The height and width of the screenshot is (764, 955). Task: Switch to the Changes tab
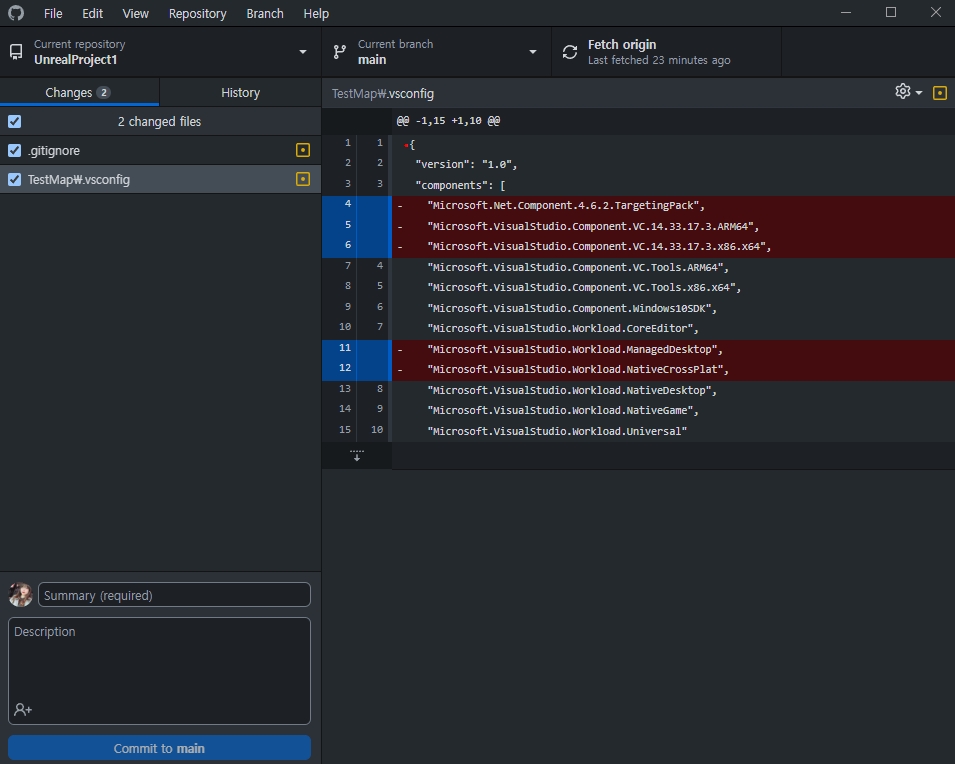79,93
